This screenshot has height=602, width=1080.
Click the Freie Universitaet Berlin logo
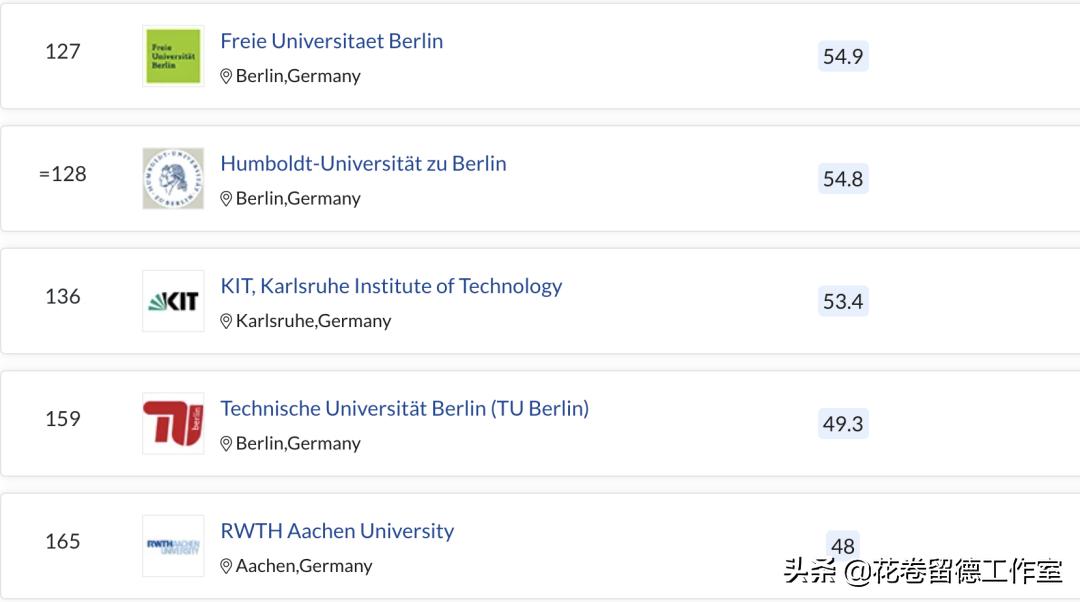(x=173, y=56)
